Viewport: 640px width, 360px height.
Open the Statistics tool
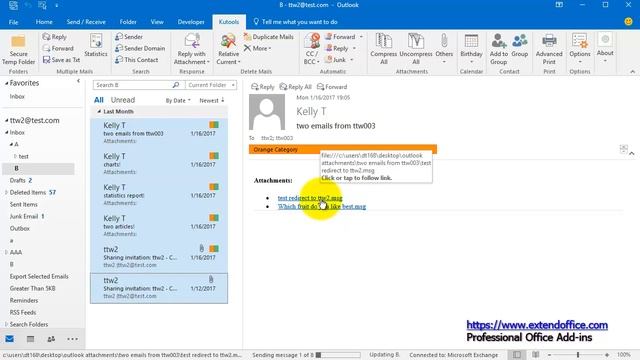[x=96, y=46]
